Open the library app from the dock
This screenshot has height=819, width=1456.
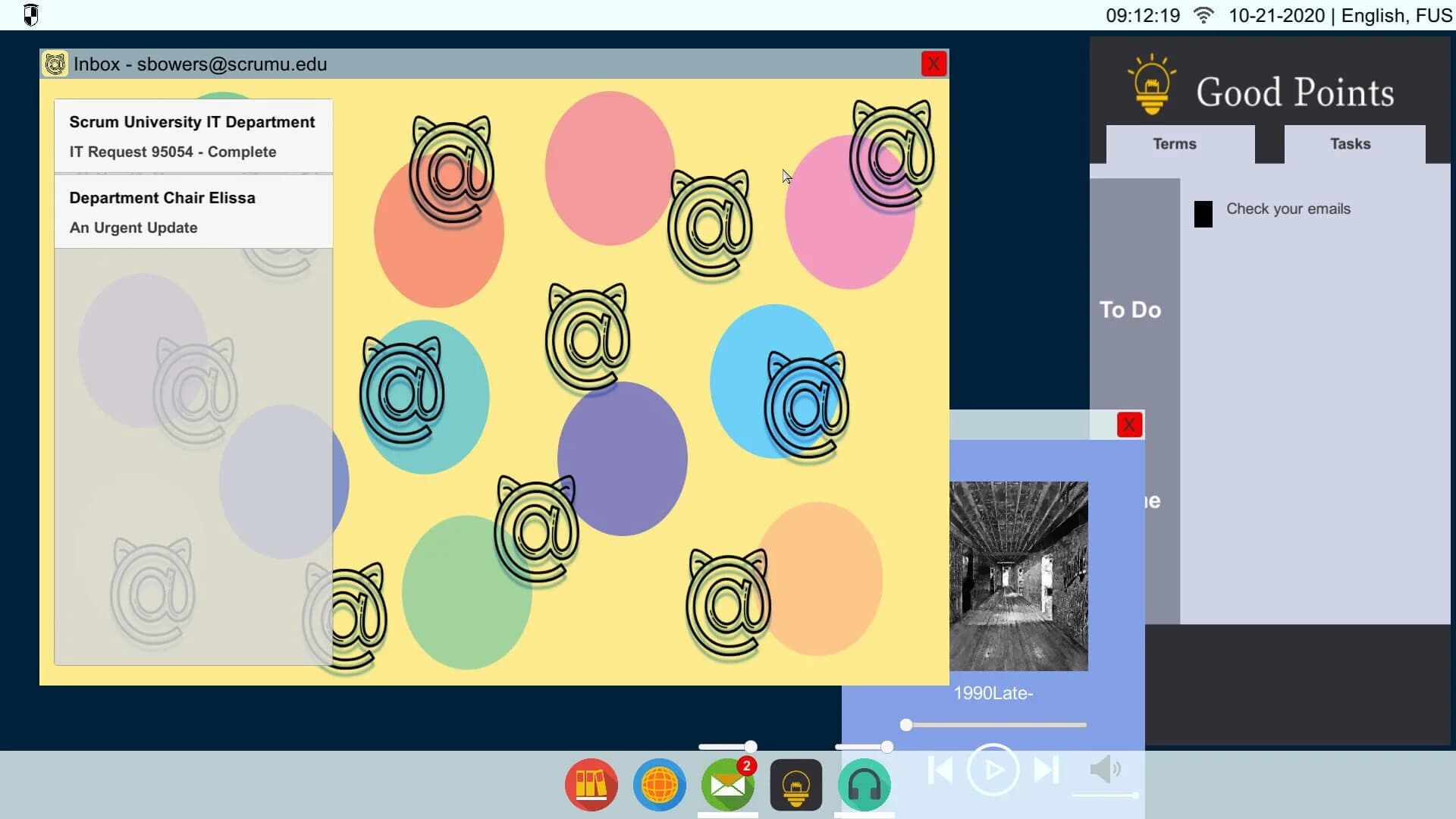pos(590,786)
